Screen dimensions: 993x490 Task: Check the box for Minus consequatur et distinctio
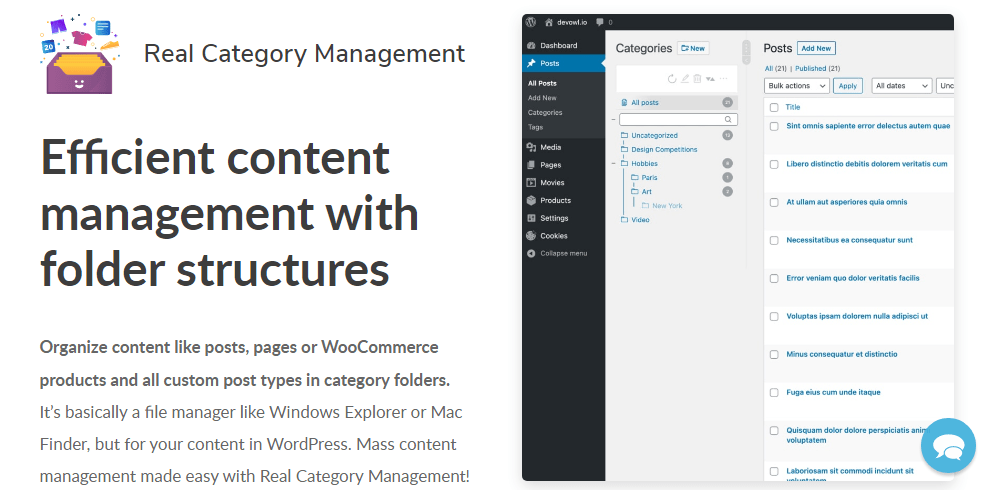click(774, 355)
